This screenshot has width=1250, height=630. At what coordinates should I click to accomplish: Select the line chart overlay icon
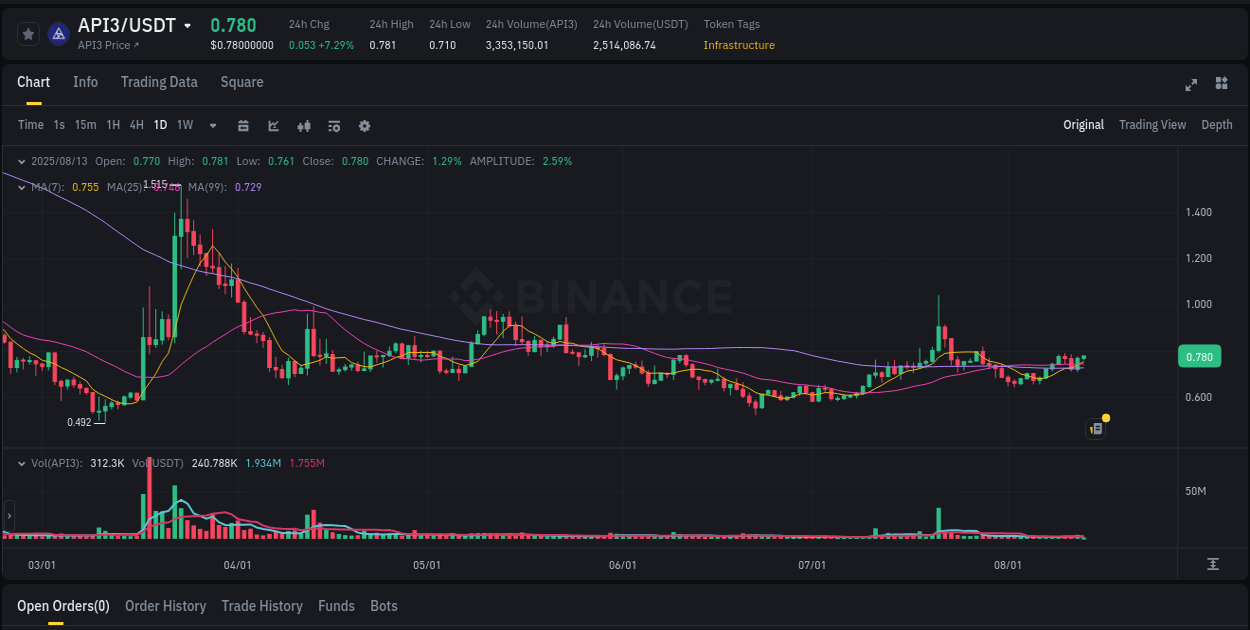[x=272, y=126]
